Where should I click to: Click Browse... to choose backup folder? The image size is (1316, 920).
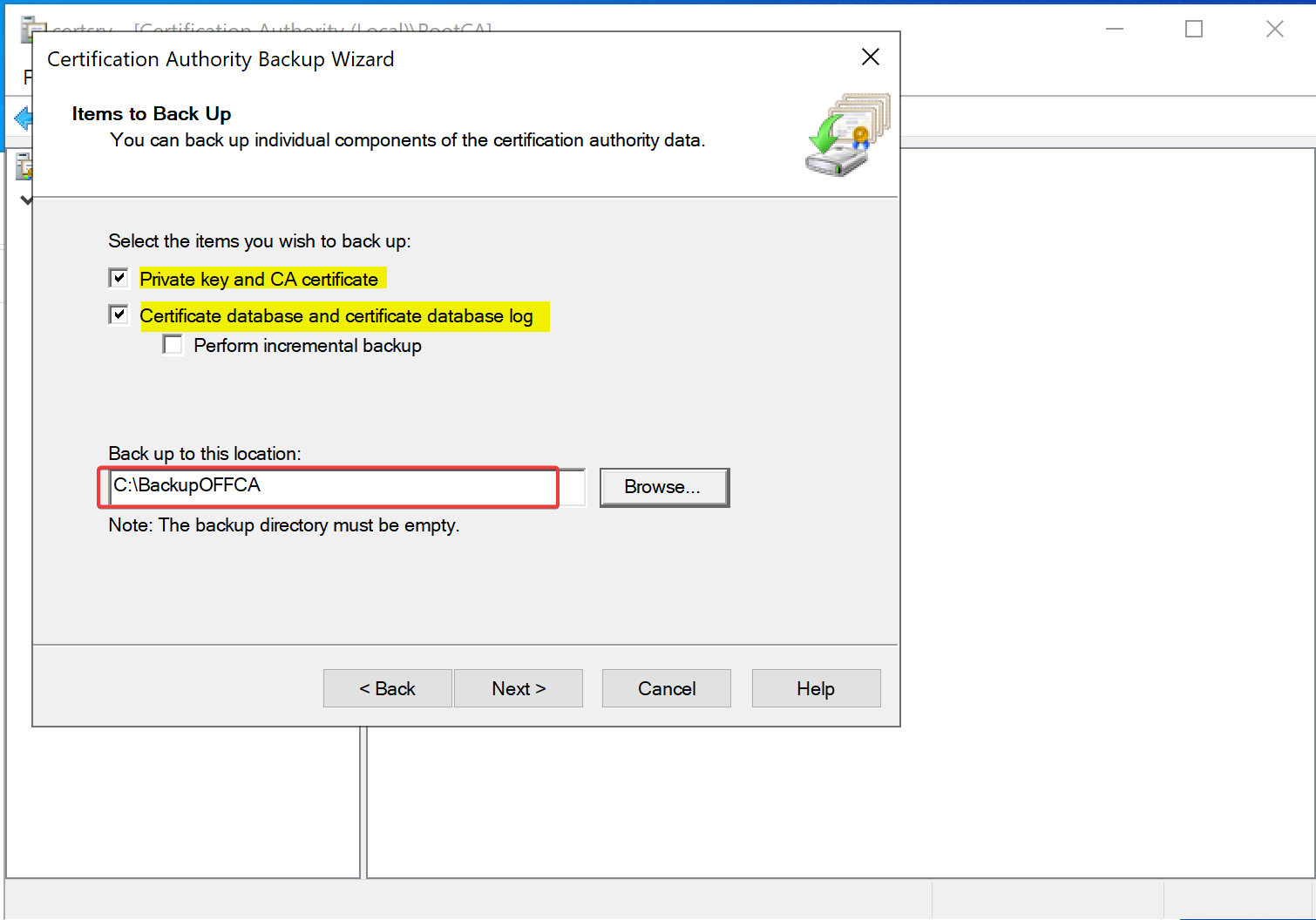(x=663, y=487)
